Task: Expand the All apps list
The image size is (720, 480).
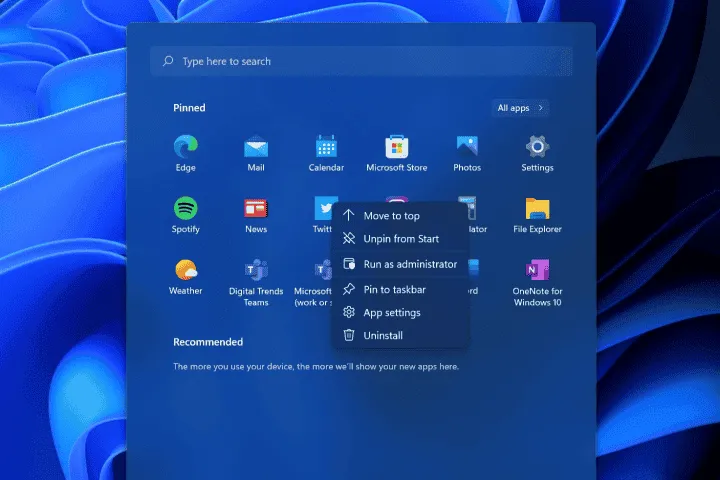Action: pyautogui.click(x=521, y=108)
